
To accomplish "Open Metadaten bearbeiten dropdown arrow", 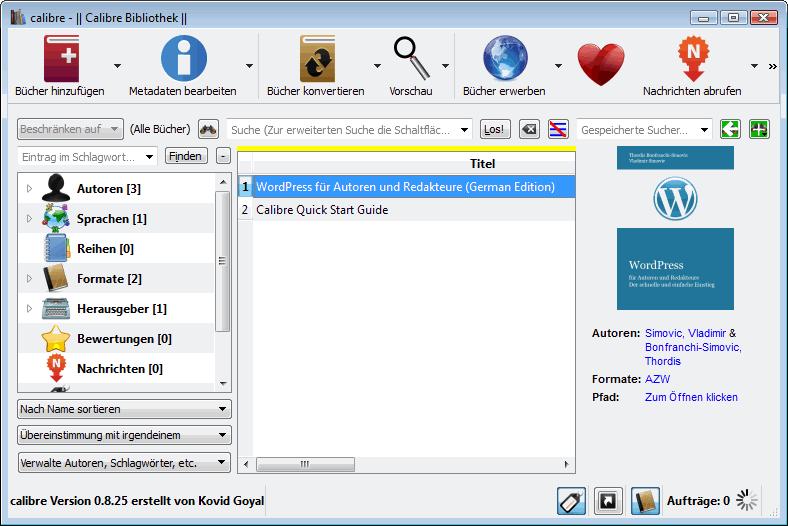I will coord(249,66).
